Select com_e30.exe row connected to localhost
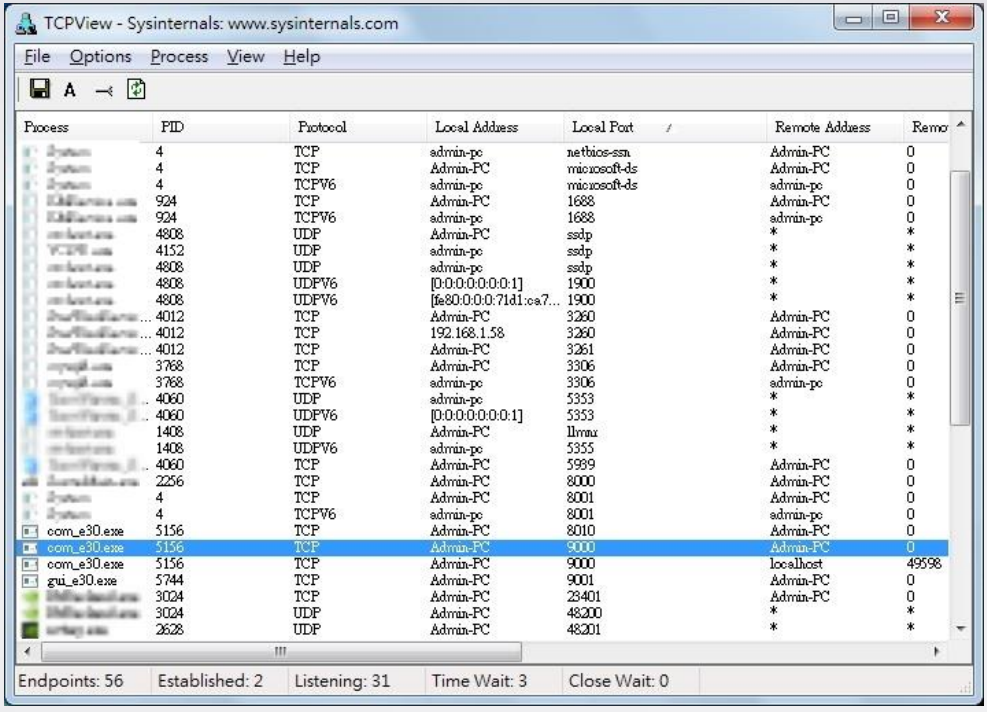This screenshot has height=712, width=987. (482, 563)
